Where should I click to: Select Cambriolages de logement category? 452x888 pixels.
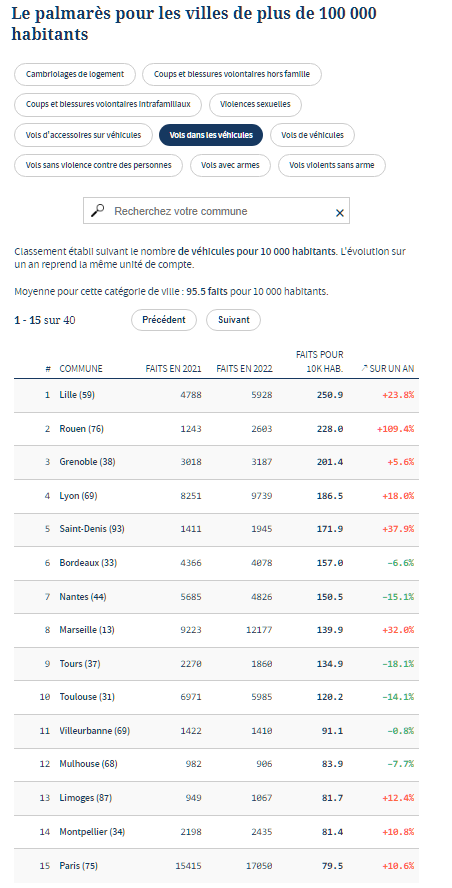coord(75,74)
